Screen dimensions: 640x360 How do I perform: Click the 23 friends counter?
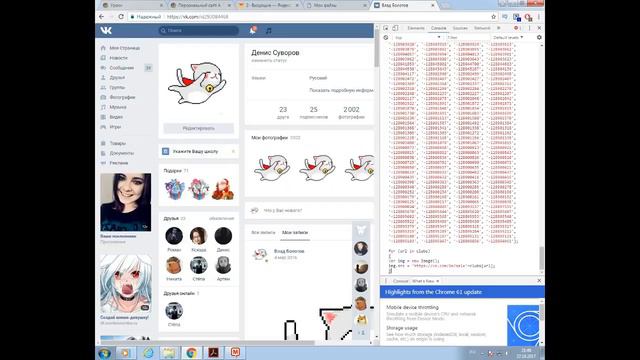(283, 113)
